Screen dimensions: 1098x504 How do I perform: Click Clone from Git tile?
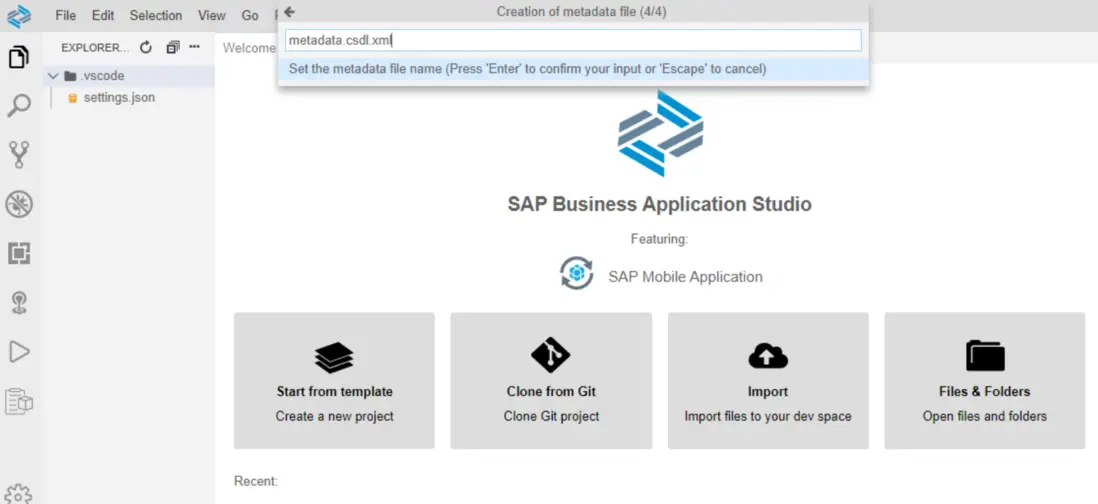pos(551,380)
